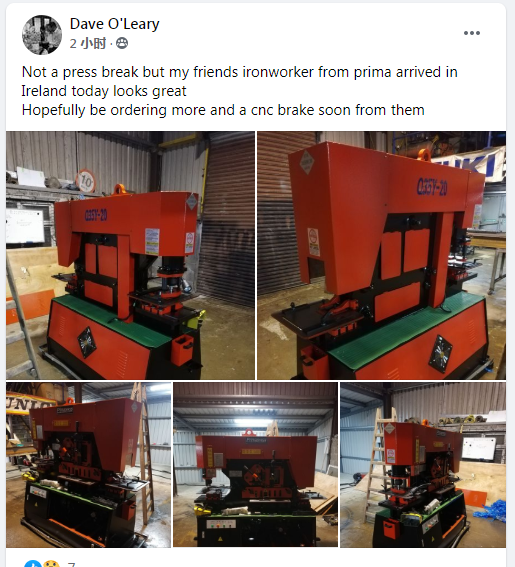Click the speed limit 10 sign in photo

(x=86, y=180)
